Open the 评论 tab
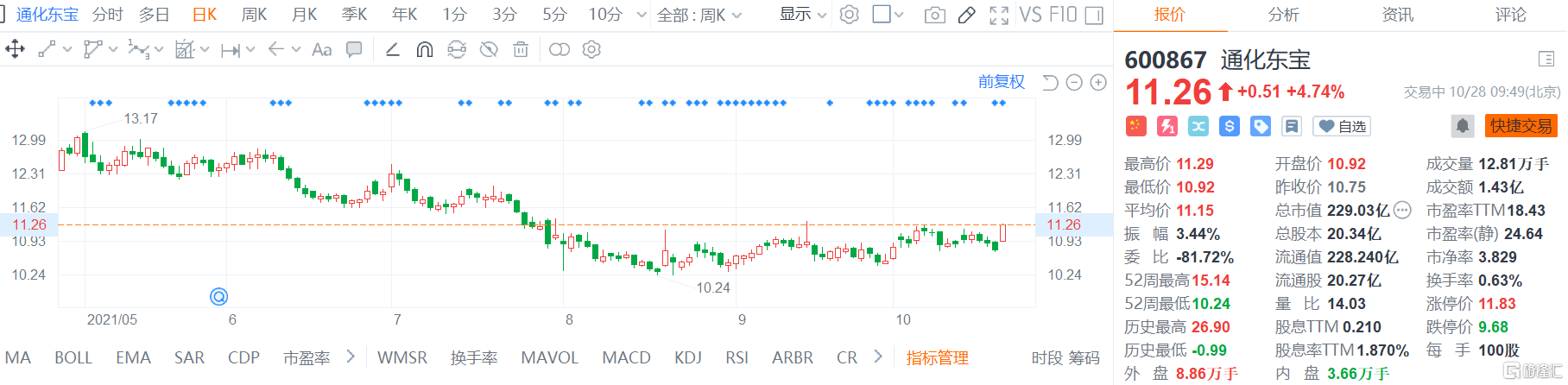Viewport: 1568px width, 385px height. click(1511, 15)
